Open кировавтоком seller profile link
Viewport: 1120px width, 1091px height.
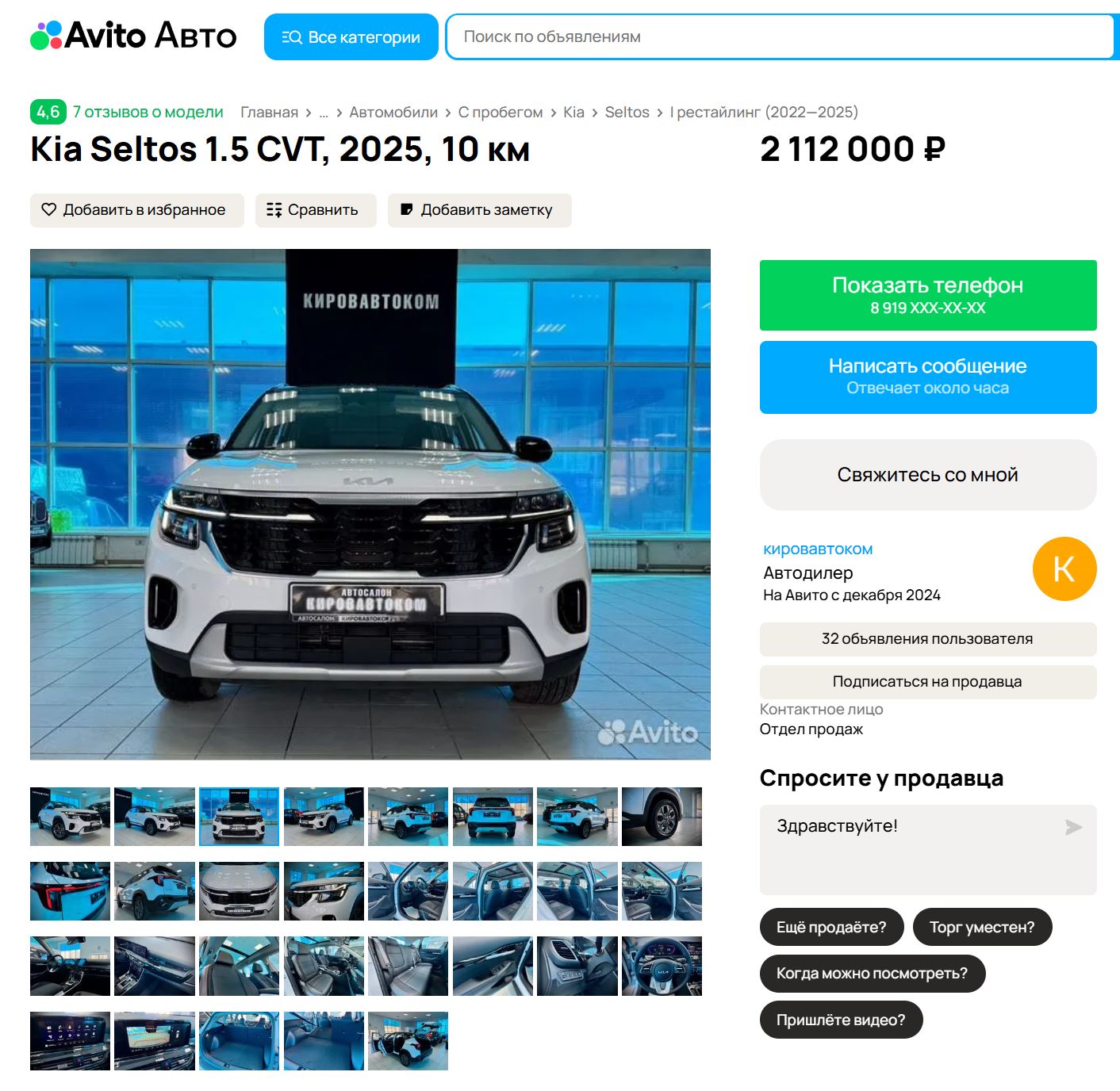pyautogui.click(x=818, y=549)
